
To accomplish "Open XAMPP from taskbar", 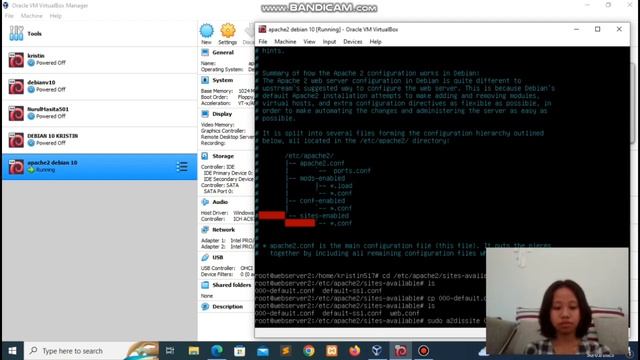I will [x=331, y=351].
